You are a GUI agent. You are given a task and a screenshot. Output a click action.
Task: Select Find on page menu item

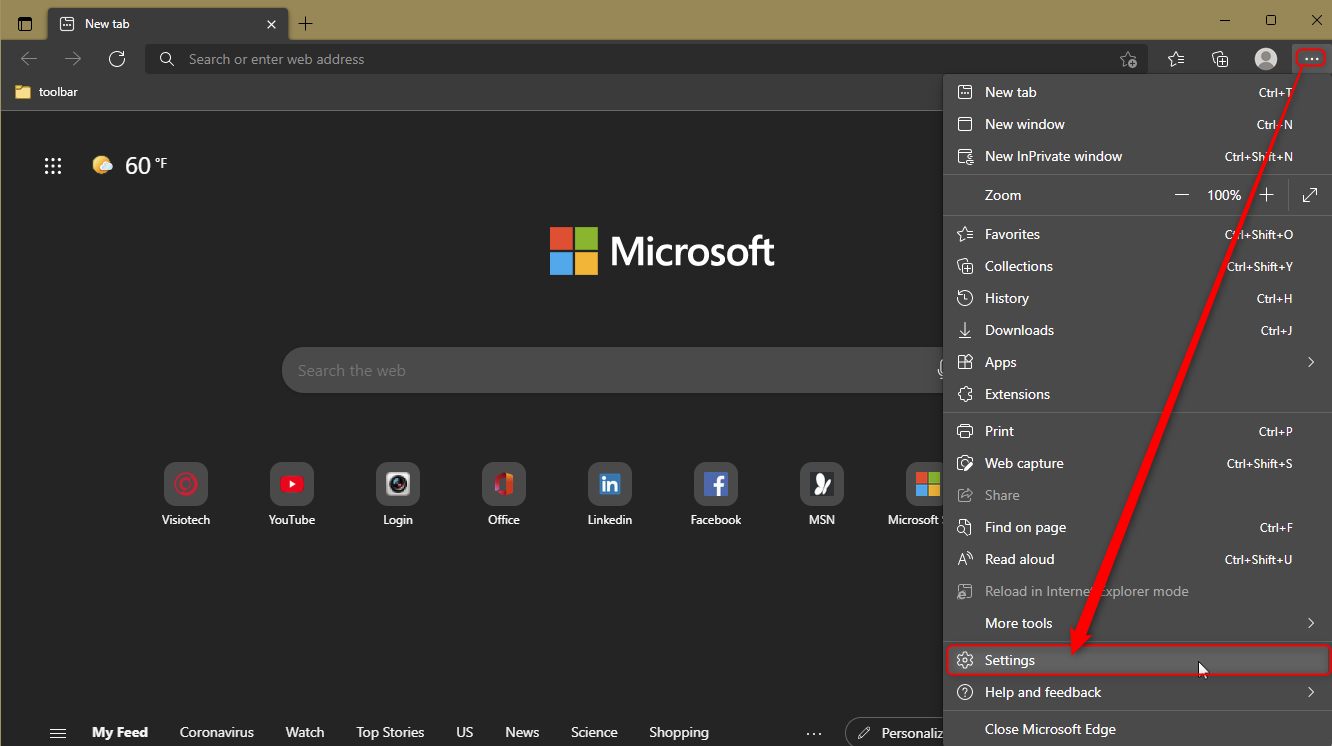tap(1138, 527)
